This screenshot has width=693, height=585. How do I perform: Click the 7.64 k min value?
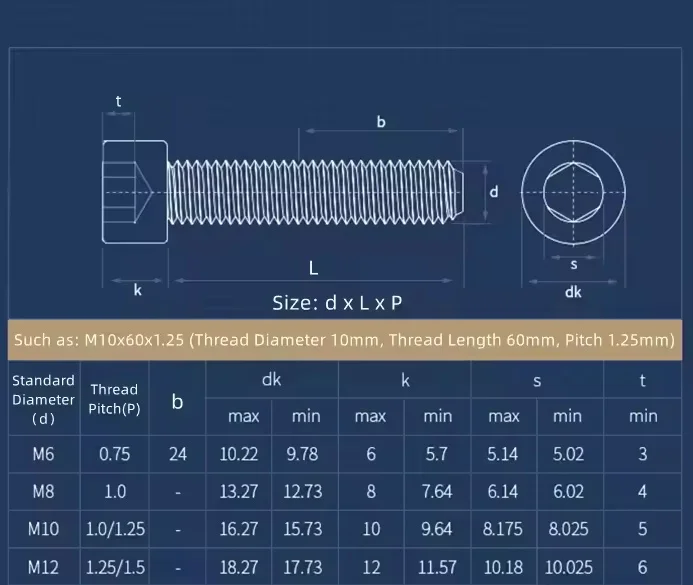(437, 491)
